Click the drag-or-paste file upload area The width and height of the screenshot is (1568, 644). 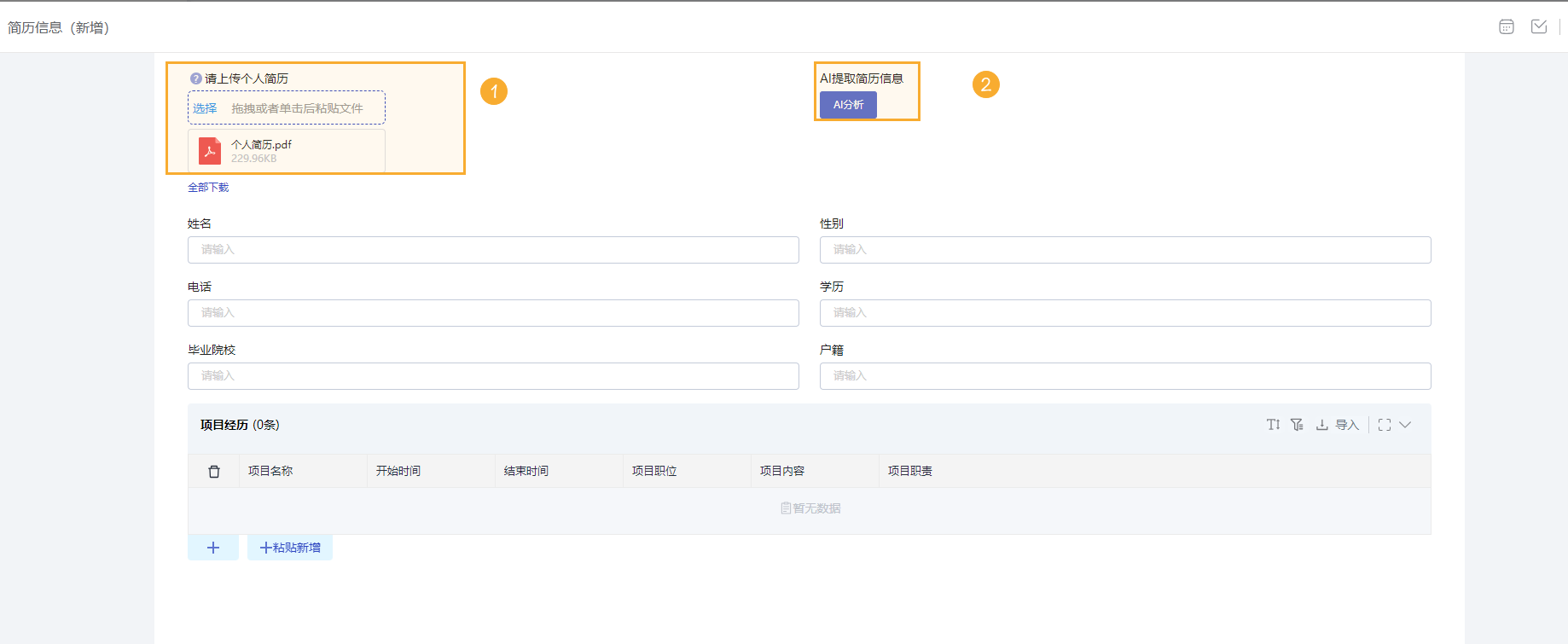pyautogui.click(x=287, y=108)
